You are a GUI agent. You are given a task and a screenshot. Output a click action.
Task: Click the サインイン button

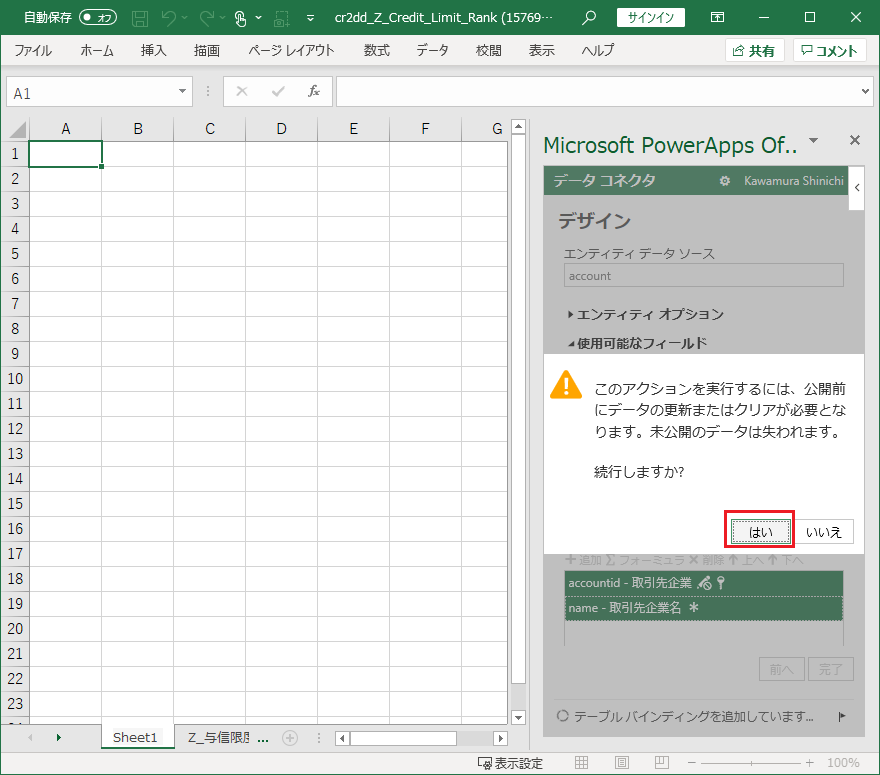coord(650,17)
